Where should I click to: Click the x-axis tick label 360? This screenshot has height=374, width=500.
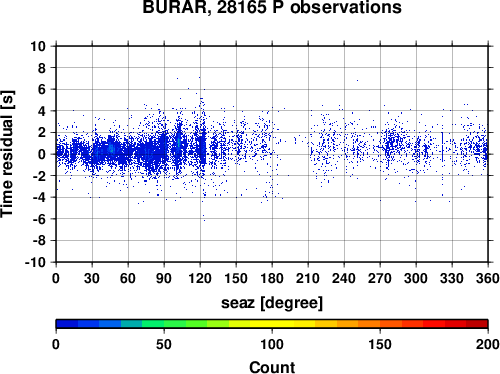point(488,278)
